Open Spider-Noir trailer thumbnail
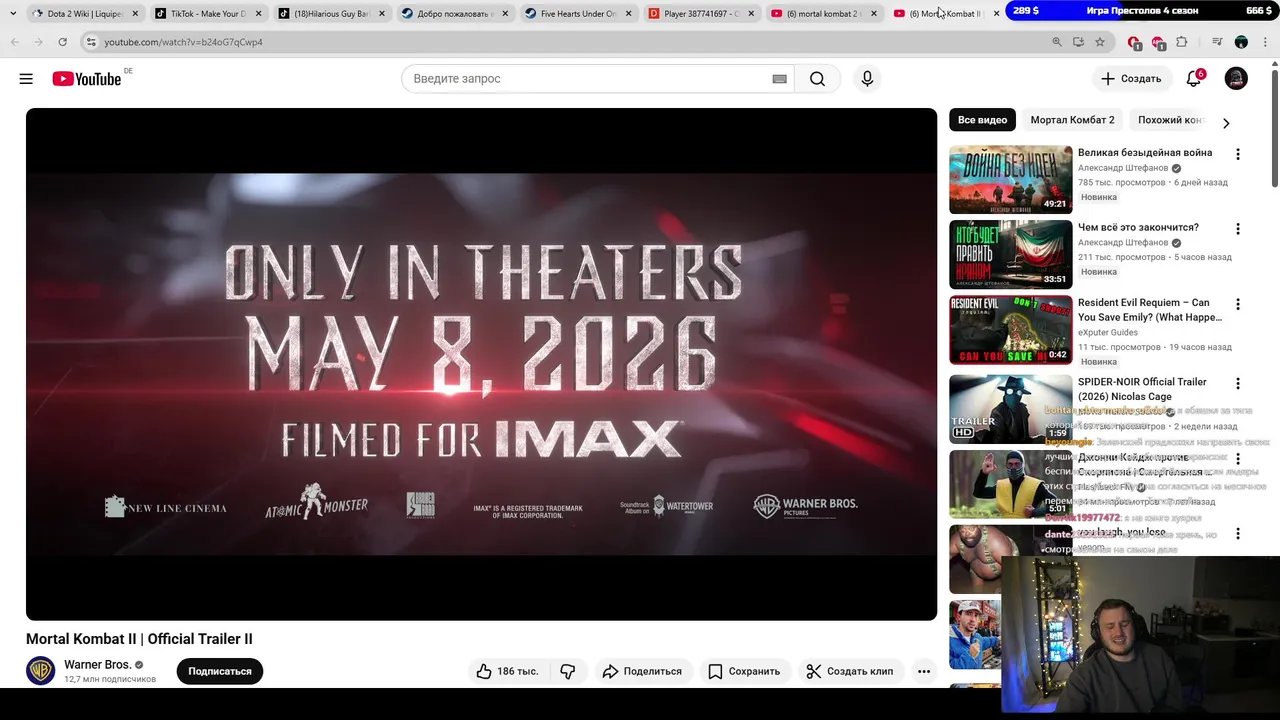This screenshot has width=1280, height=720. pyautogui.click(x=1010, y=409)
